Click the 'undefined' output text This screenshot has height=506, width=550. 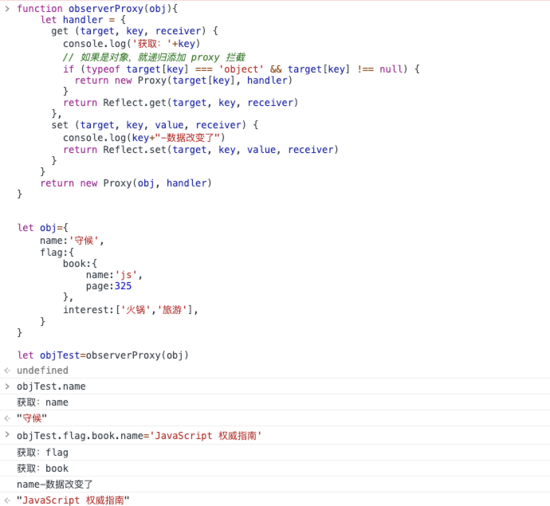(x=42, y=370)
